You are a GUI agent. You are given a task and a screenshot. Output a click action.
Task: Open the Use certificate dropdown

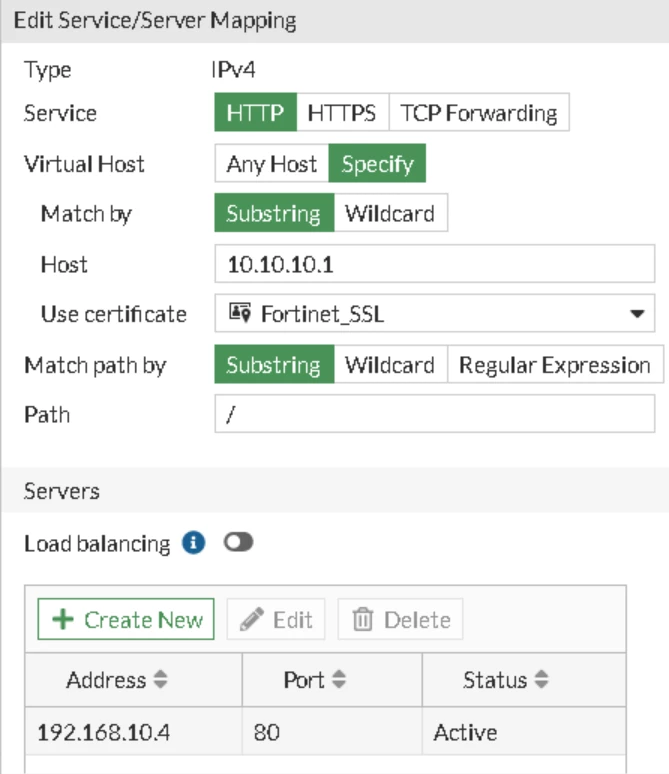(x=434, y=313)
